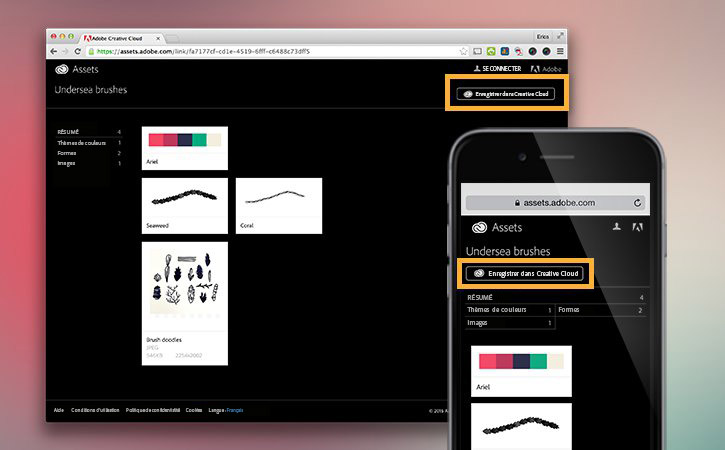The height and width of the screenshot is (450, 725).
Task: Click the Cookies footer link
Action: point(194,410)
